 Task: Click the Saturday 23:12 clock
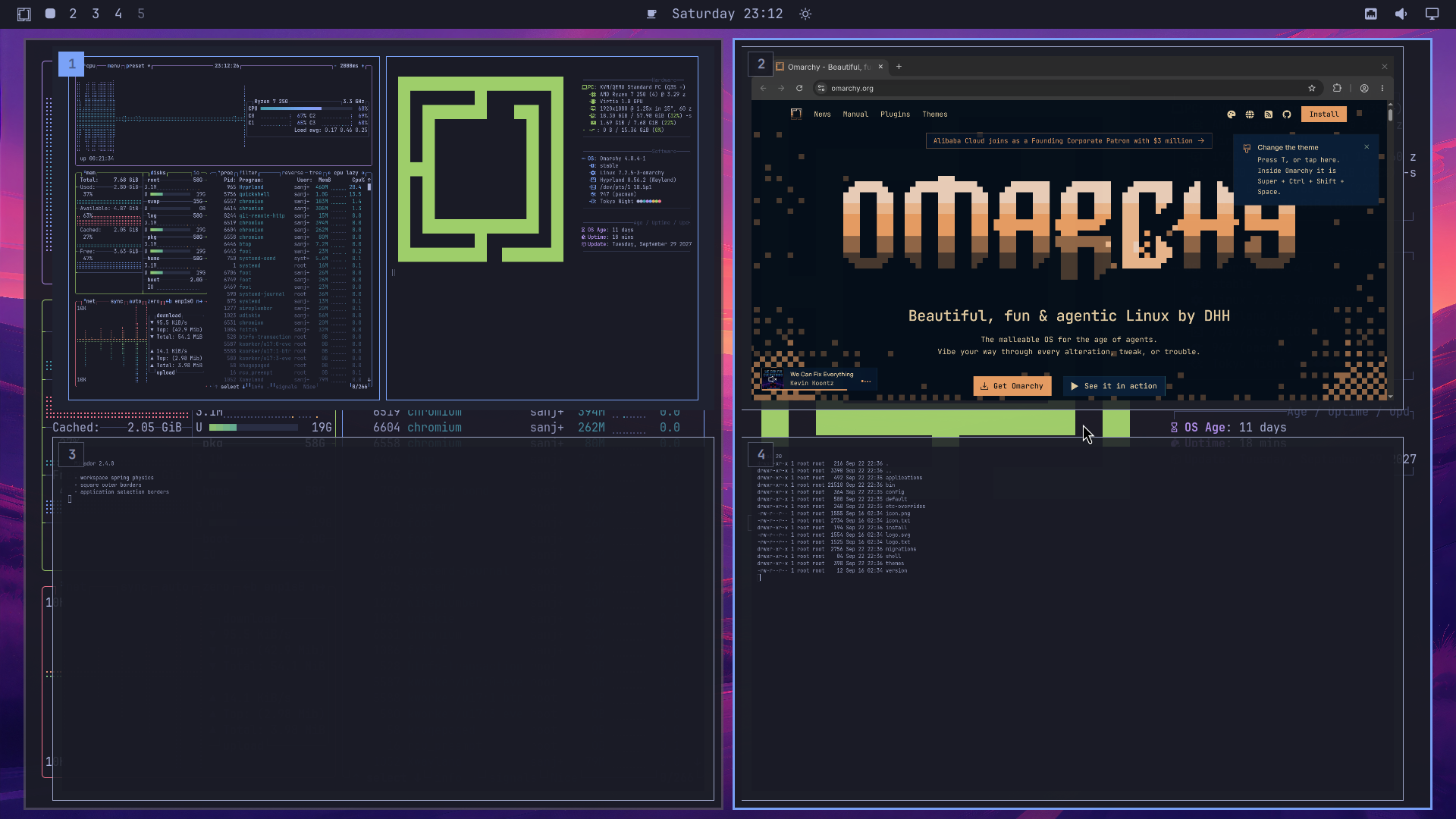tap(727, 14)
